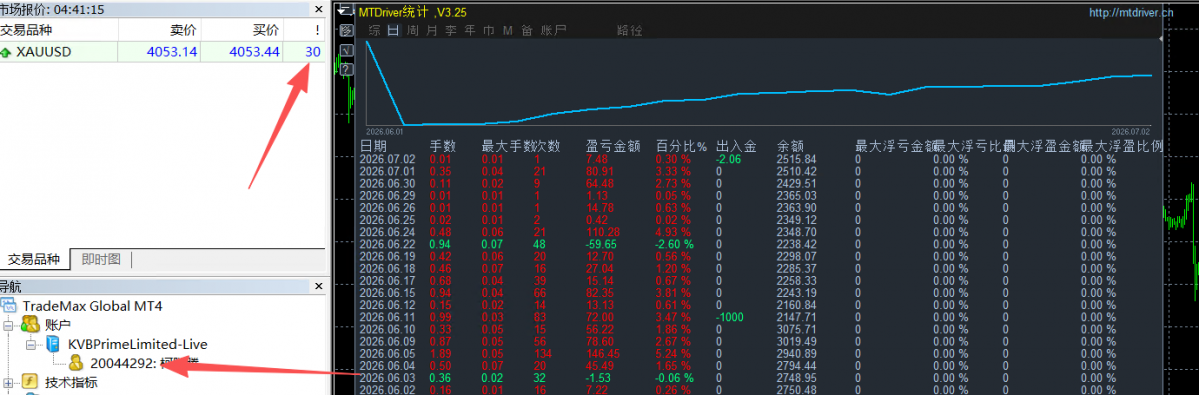This screenshot has width=1199, height=395.
Task: Expand the 技术指标 tree node
Action: [8, 382]
